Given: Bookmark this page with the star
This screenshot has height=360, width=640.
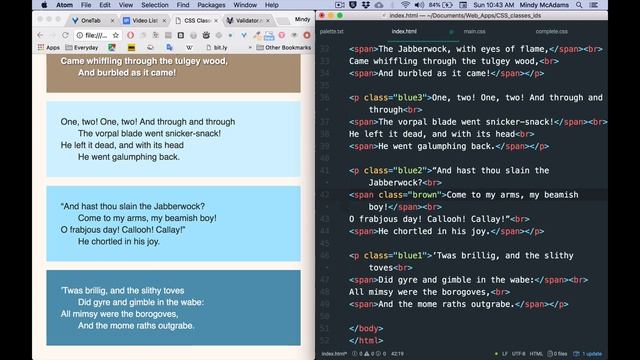Looking at the screenshot, I should coord(116,35).
